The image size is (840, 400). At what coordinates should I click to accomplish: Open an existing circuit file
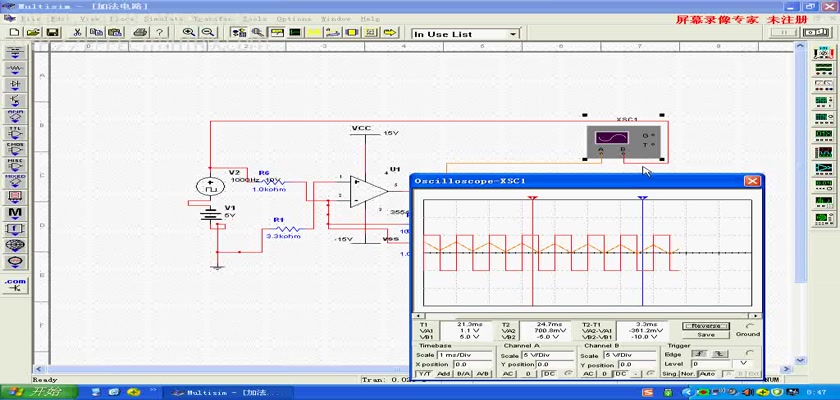click(x=33, y=33)
